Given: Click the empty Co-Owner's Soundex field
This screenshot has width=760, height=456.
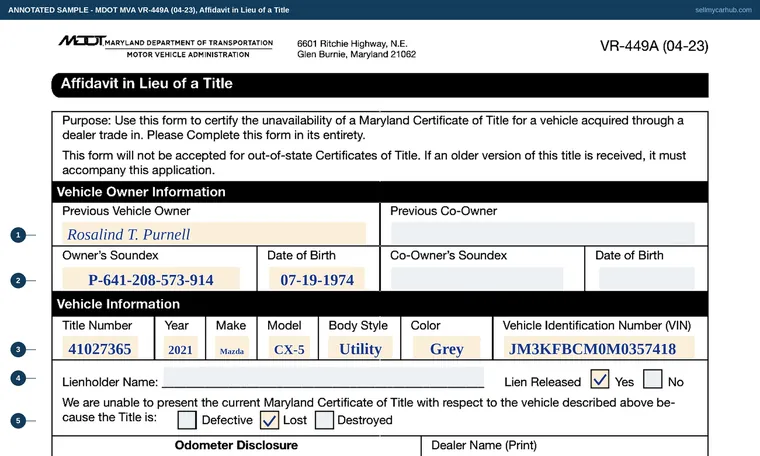Looking at the screenshot, I should point(477,279).
